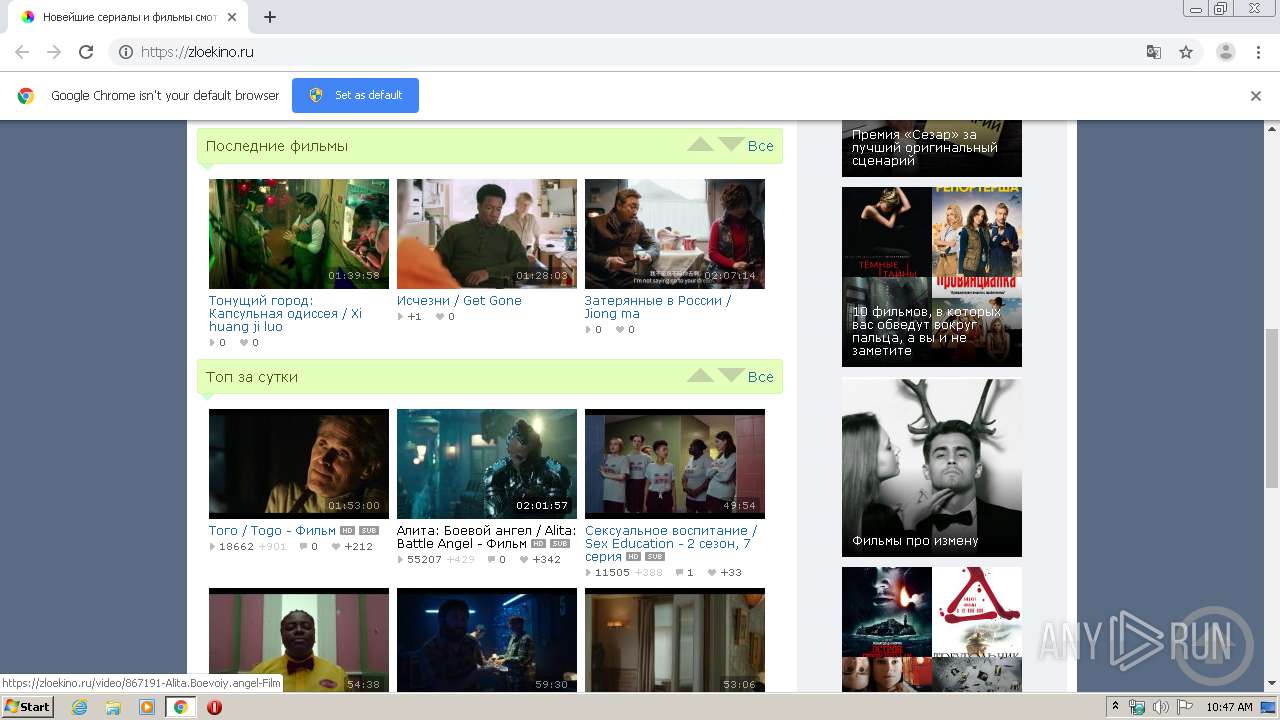Open media player icon in taskbar
The width and height of the screenshot is (1280, 720).
[x=147, y=707]
